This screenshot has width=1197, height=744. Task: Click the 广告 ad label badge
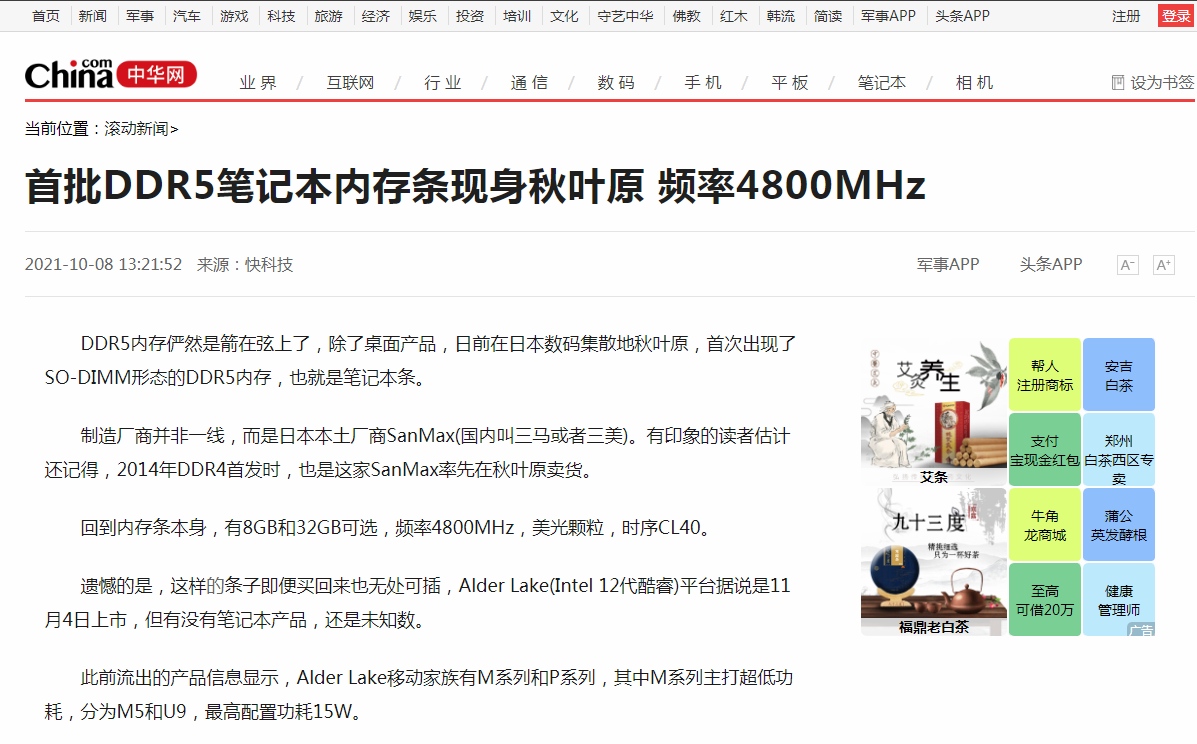click(1141, 630)
